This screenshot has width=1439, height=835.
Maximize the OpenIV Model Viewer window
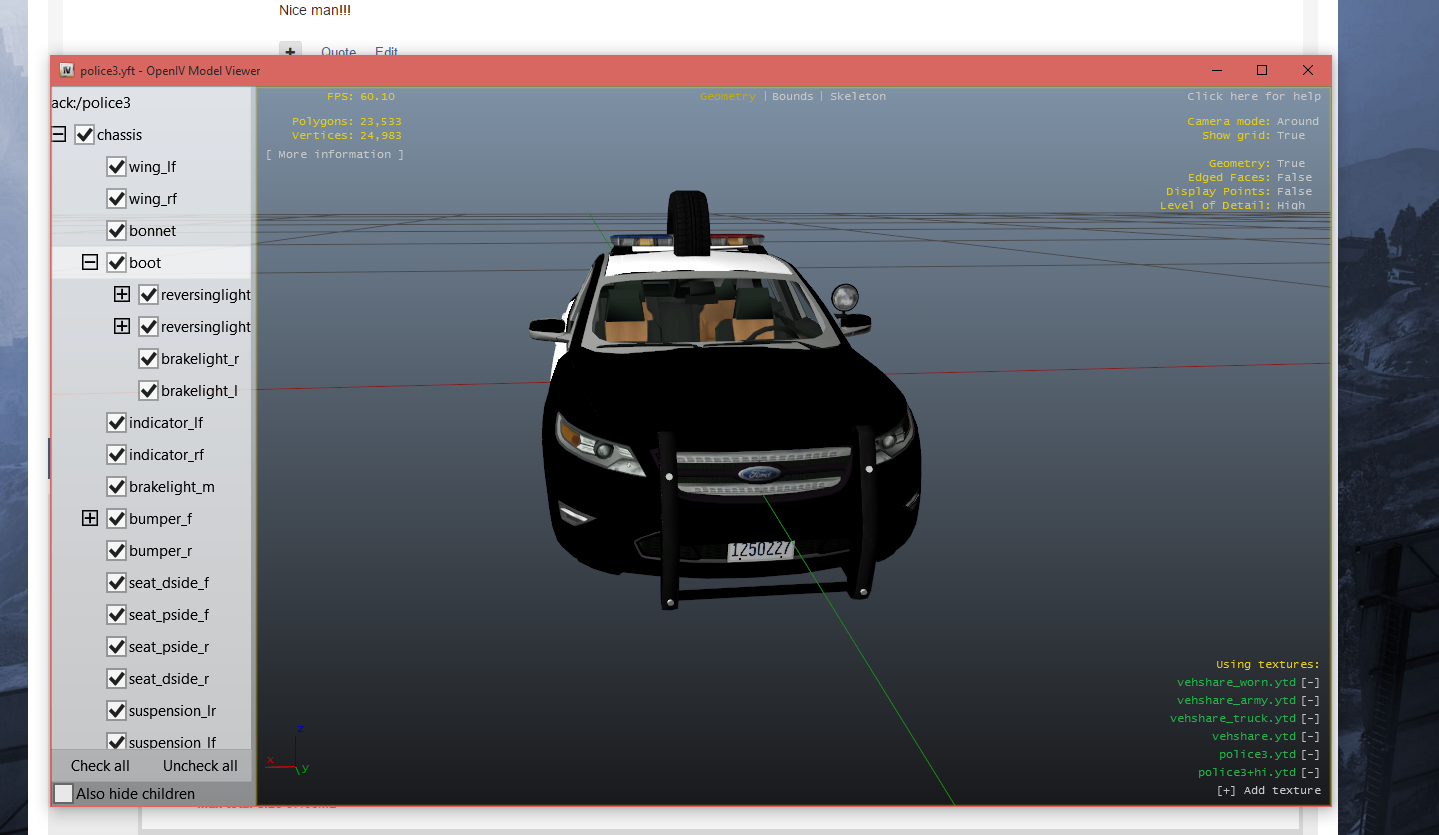[x=1262, y=70]
